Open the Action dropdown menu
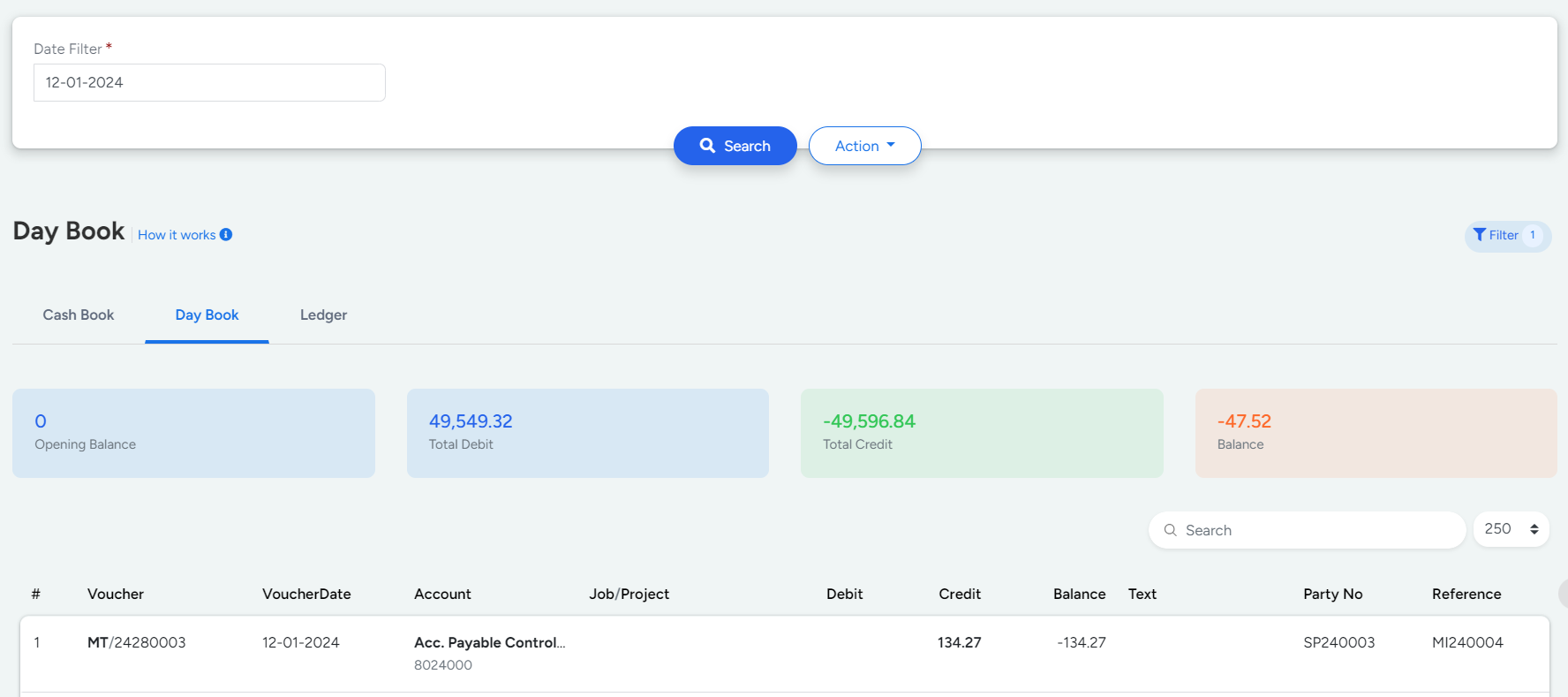 (x=864, y=146)
